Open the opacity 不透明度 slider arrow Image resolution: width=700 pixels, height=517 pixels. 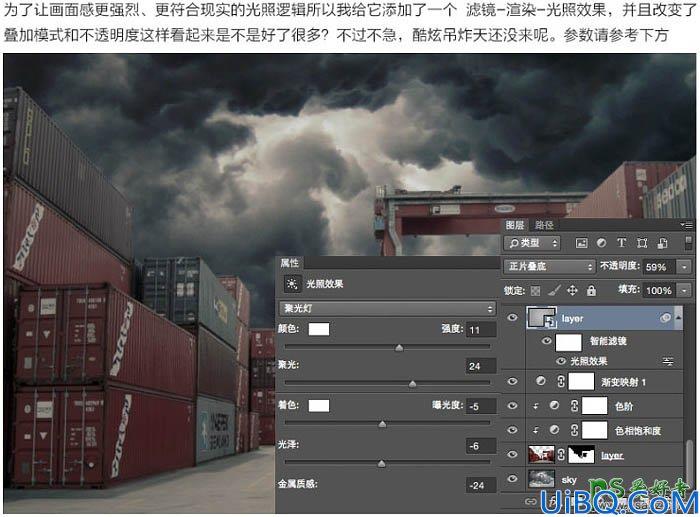click(x=684, y=267)
